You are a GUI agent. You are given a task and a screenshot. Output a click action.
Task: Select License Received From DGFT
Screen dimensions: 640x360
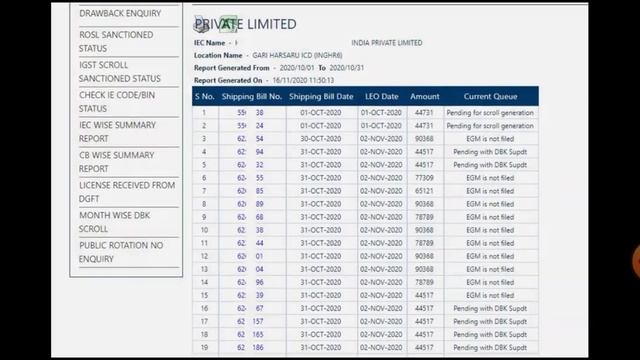[127, 192]
